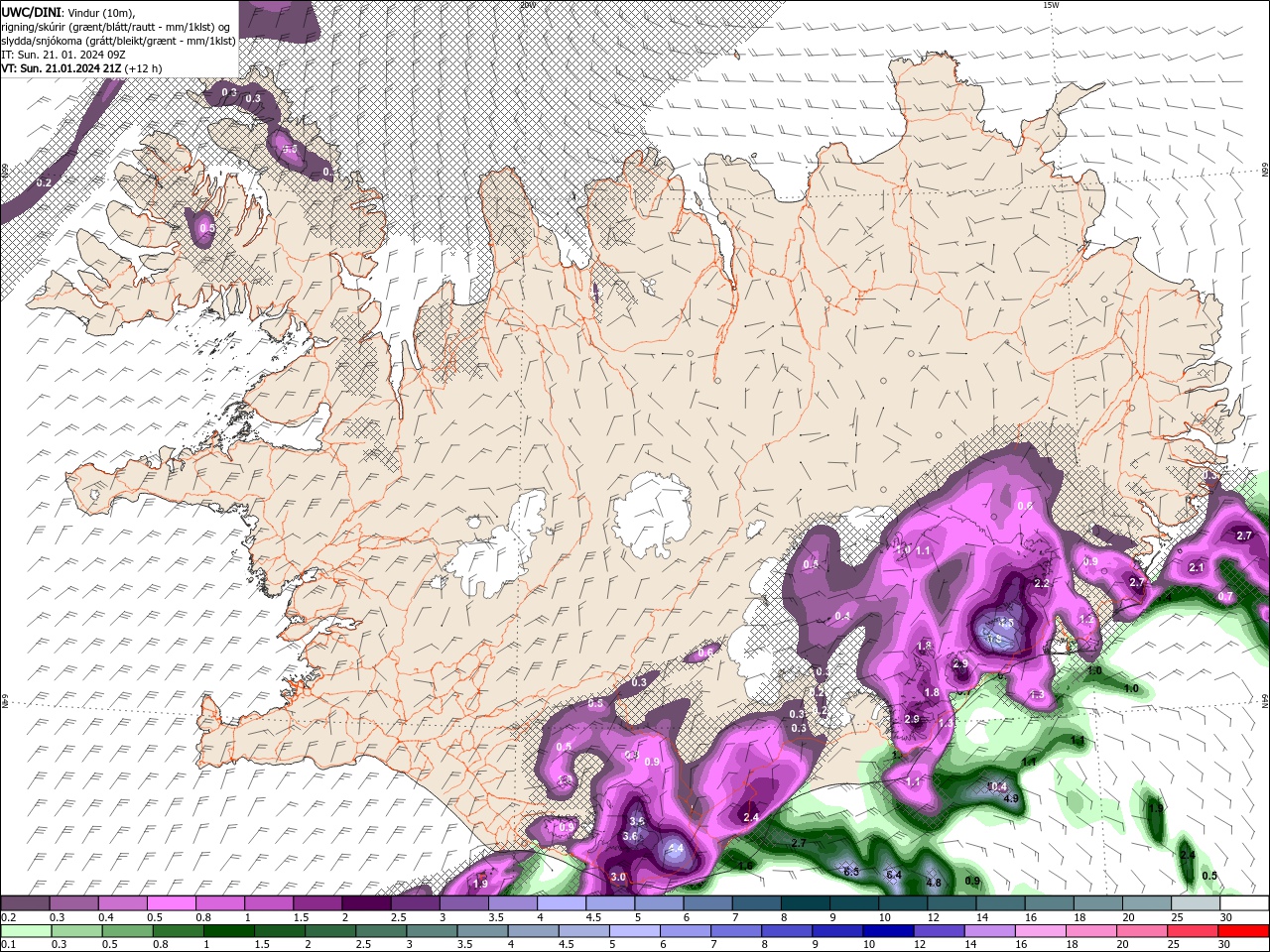Pick the top-row swatch starting at 0.2
This screenshot has width=1270, height=952.
[x=25, y=903]
